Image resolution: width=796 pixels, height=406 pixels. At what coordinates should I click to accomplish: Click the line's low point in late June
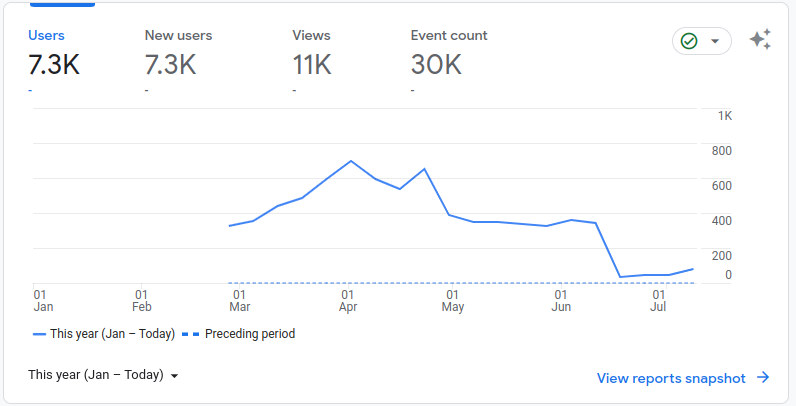tap(620, 277)
